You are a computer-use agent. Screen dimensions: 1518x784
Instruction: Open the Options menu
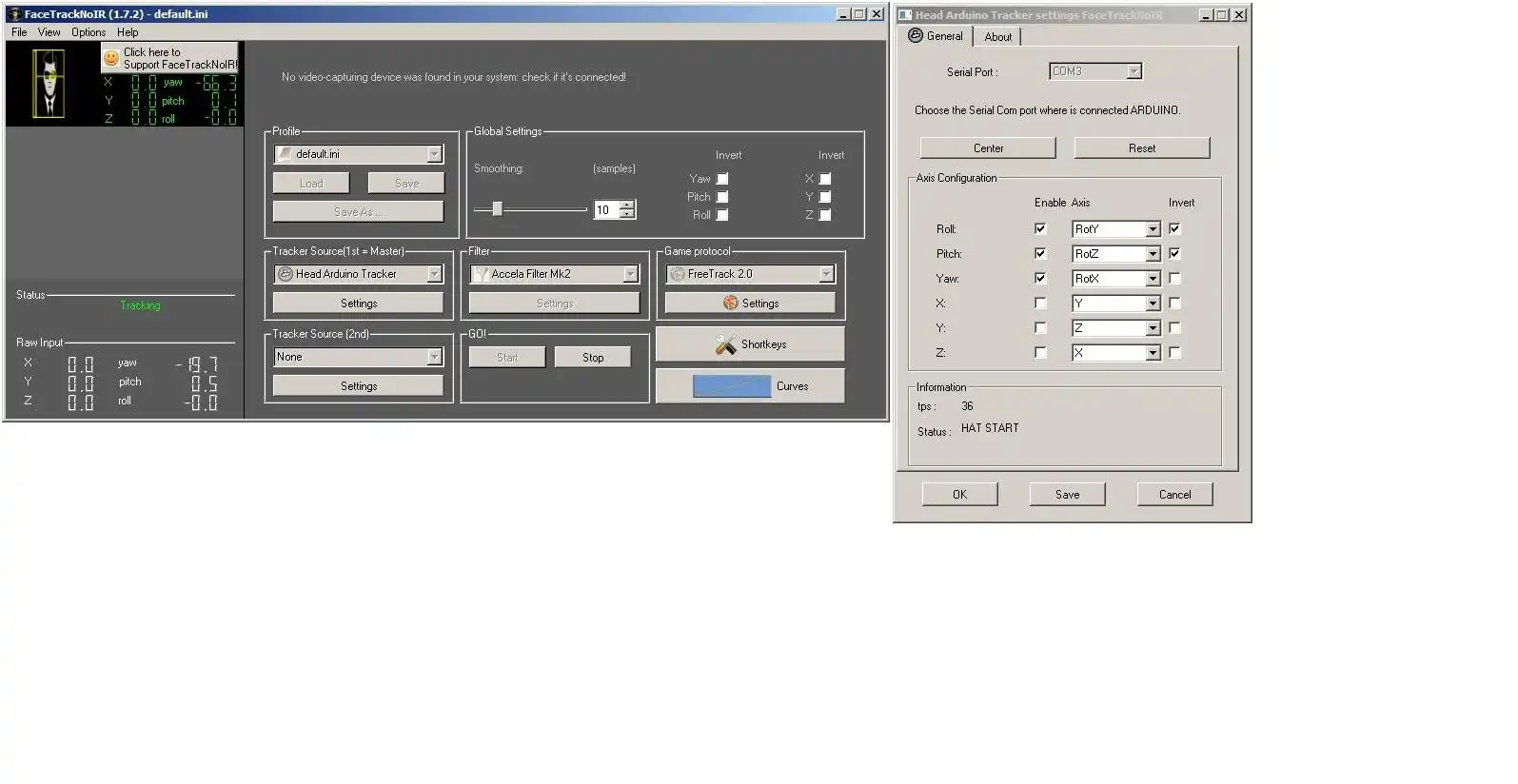click(x=89, y=32)
